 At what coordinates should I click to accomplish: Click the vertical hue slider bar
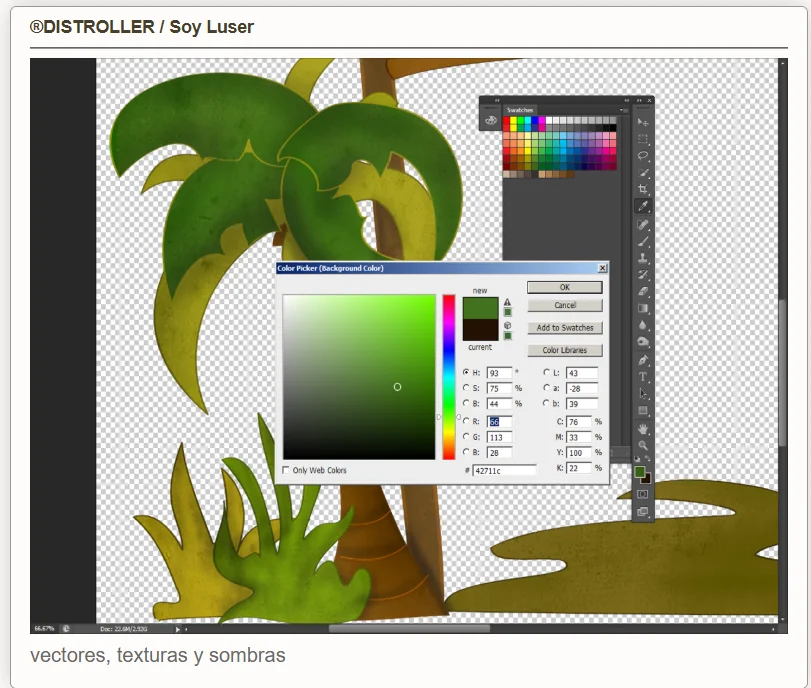pos(449,377)
